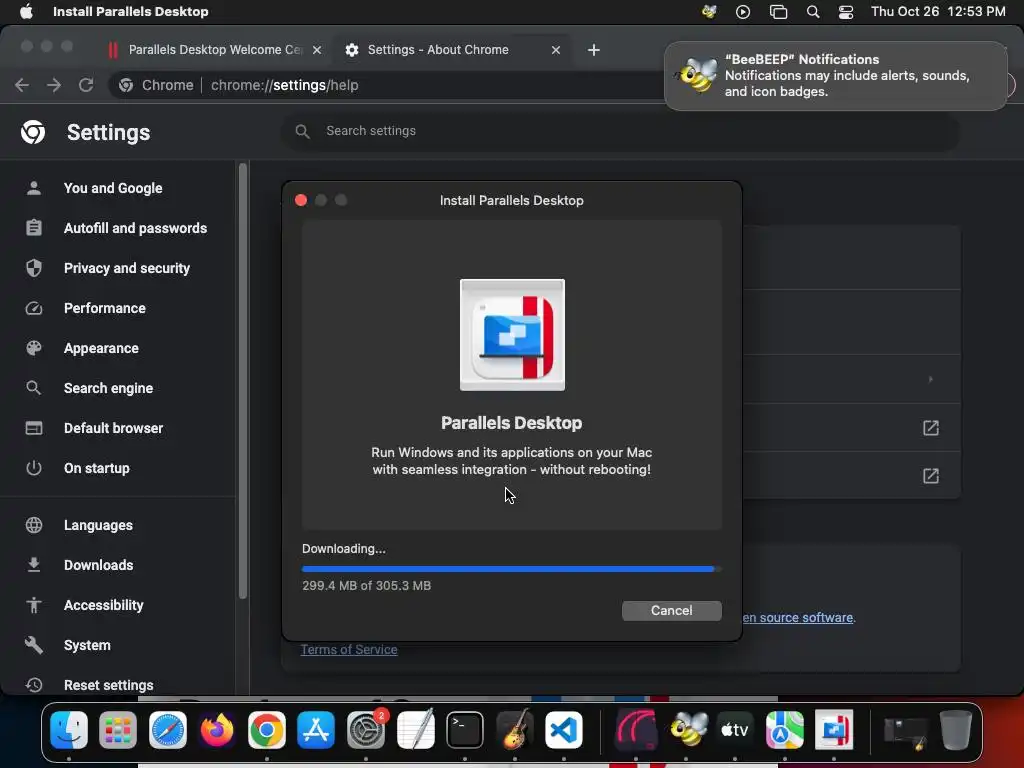Open the lower external link icon
Viewport: 1024px width, 768px height.
click(931, 476)
